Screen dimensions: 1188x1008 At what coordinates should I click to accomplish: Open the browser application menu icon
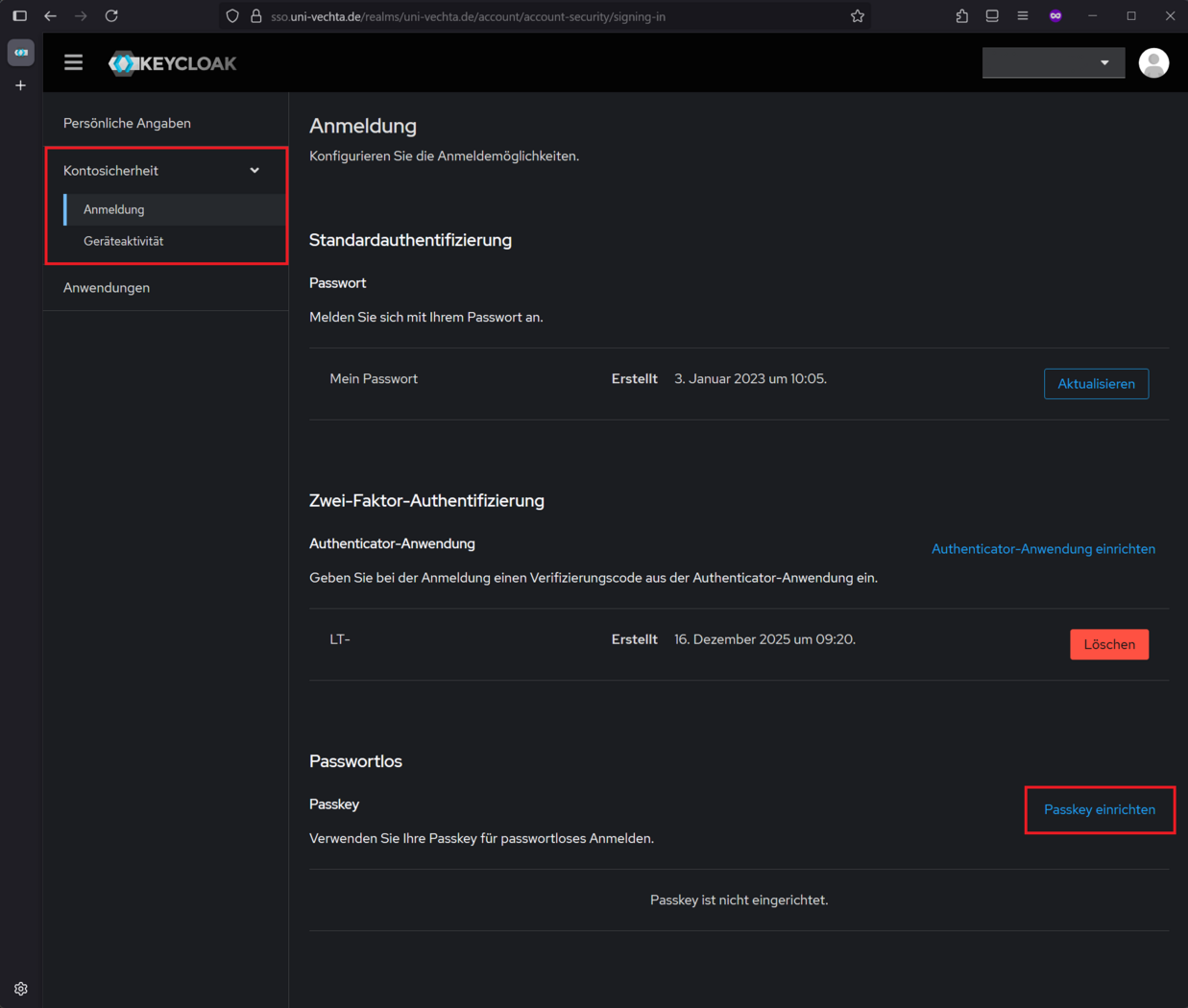(x=1023, y=16)
